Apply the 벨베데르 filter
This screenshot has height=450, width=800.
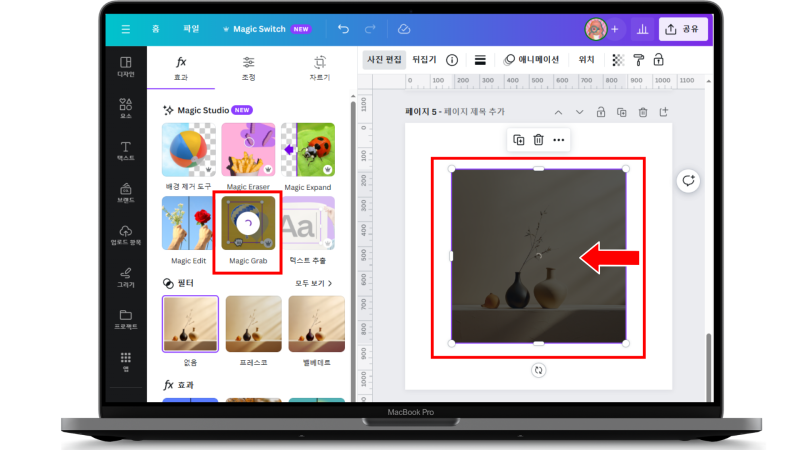point(317,324)
